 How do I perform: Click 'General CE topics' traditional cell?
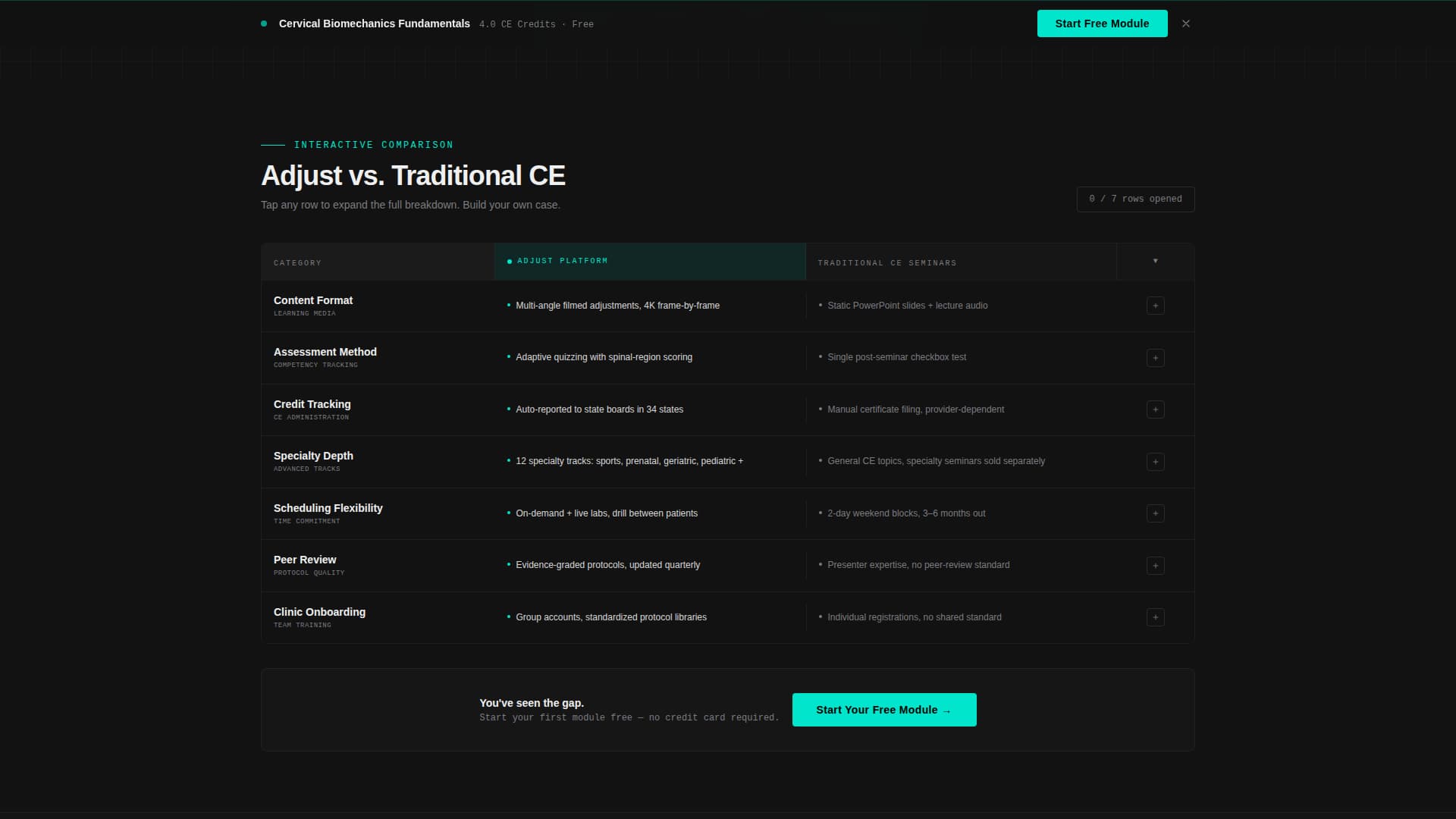click(936, 461)
